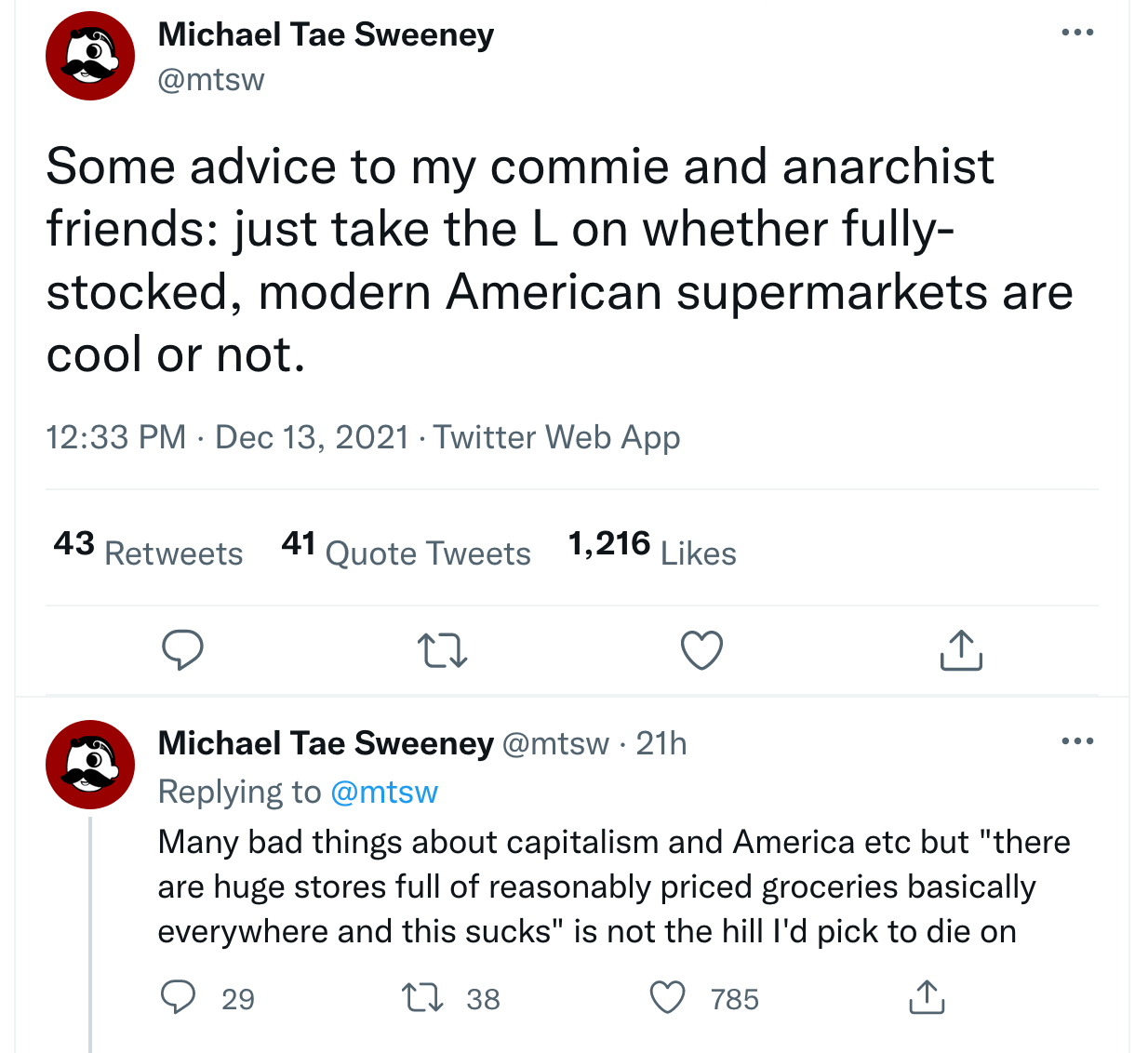Click the Twitter Web App source label

(x=556, y=436)
